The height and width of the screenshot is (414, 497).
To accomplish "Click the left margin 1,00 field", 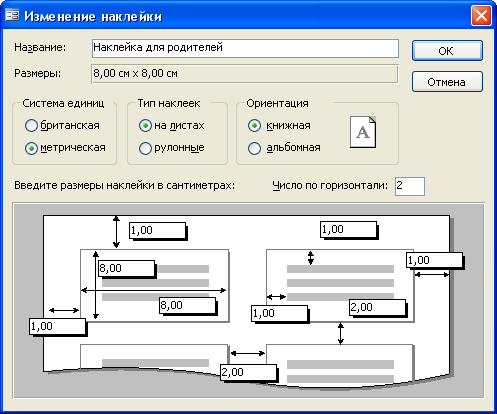I will pos(57,326).
